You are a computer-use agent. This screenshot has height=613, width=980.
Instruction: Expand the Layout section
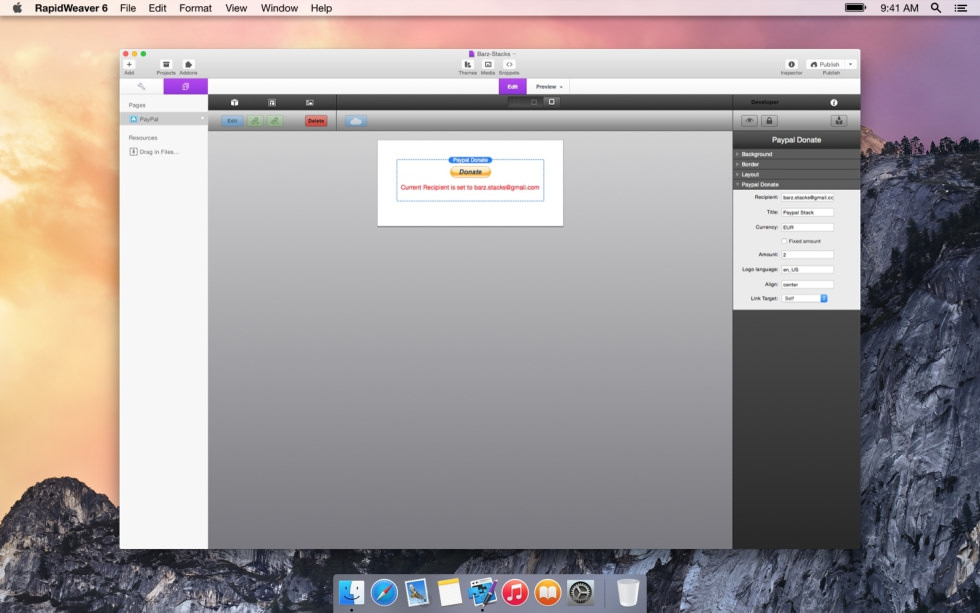[796, 174]
